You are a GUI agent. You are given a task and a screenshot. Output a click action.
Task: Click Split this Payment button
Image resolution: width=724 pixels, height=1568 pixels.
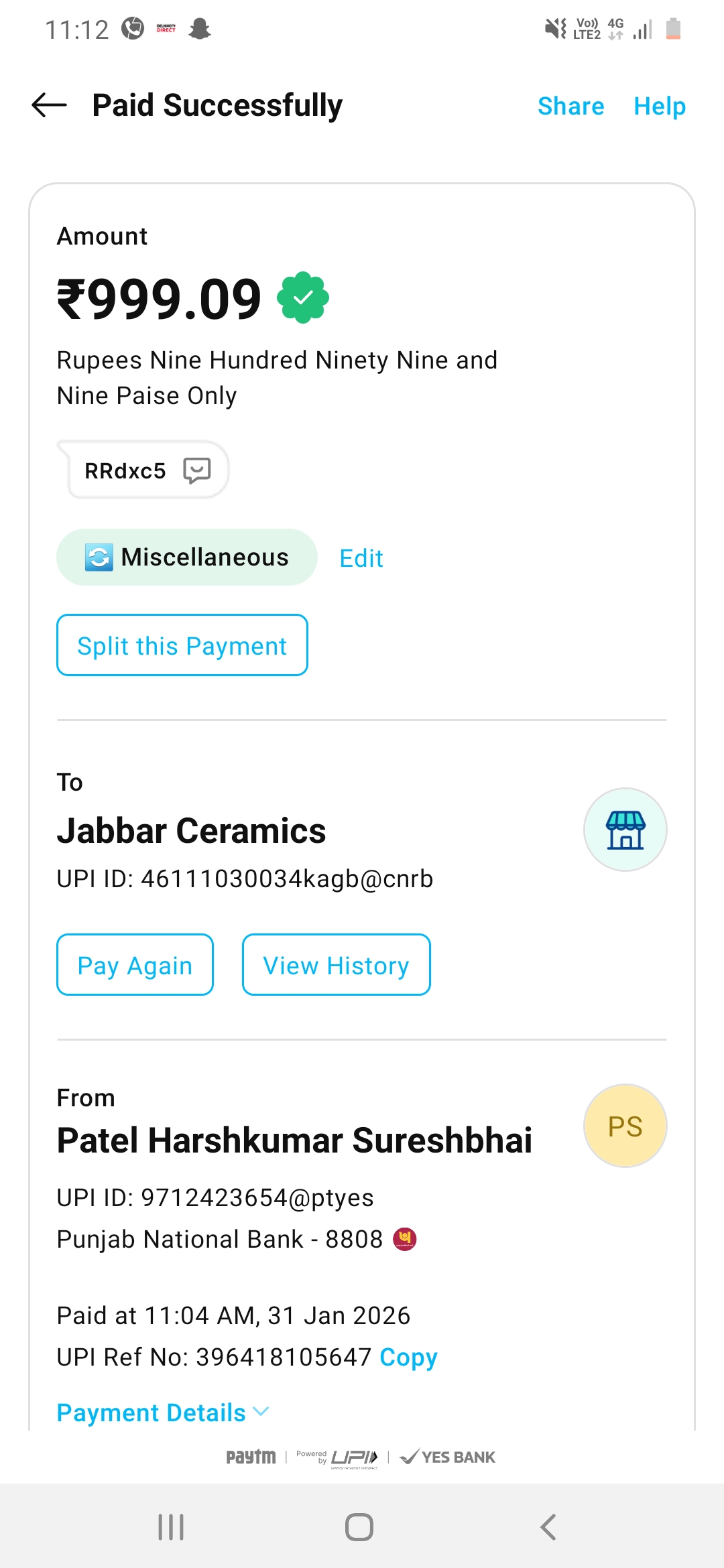(182, 645)
